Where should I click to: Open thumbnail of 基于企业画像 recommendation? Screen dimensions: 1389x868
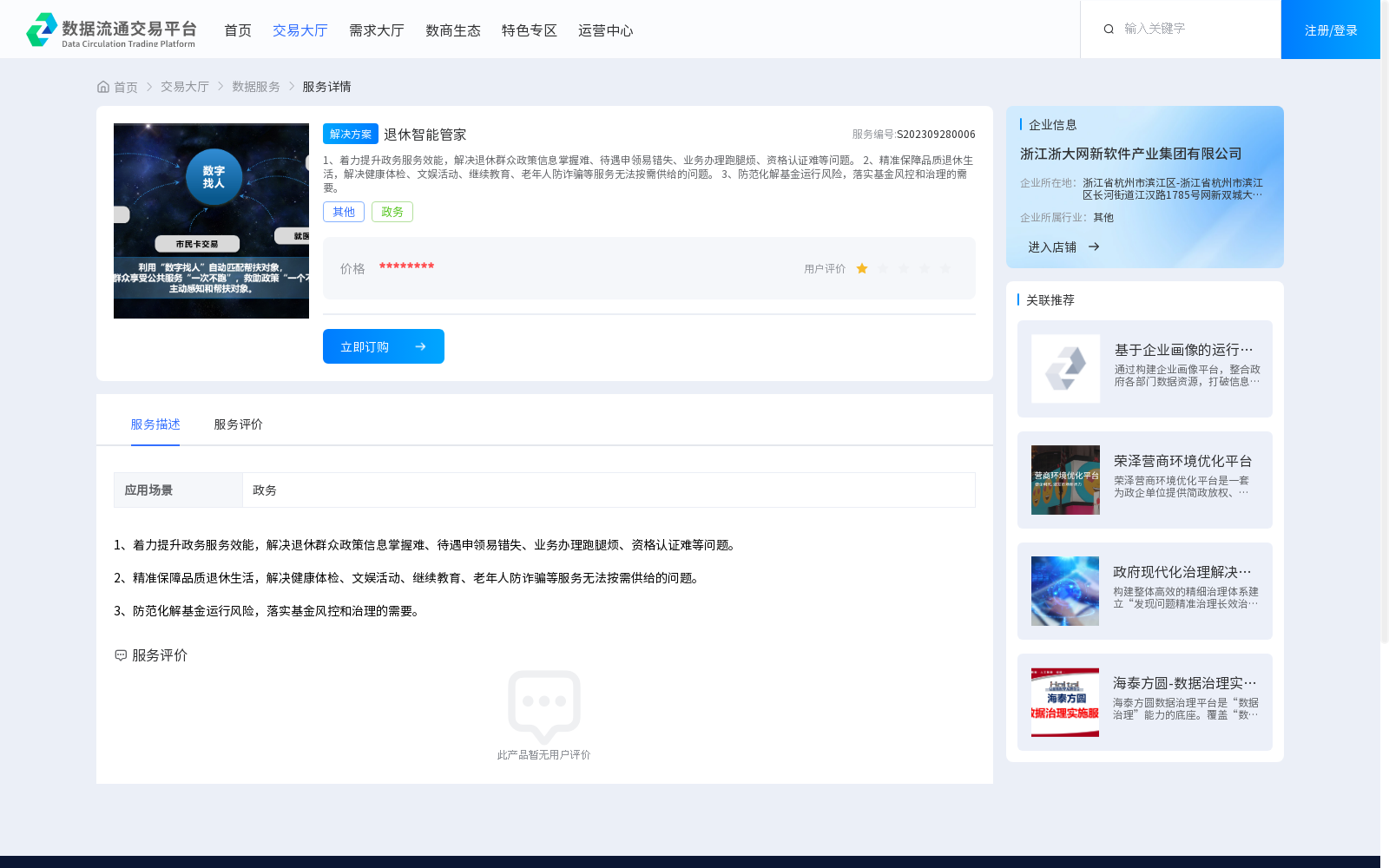(x=1065, y=369)
